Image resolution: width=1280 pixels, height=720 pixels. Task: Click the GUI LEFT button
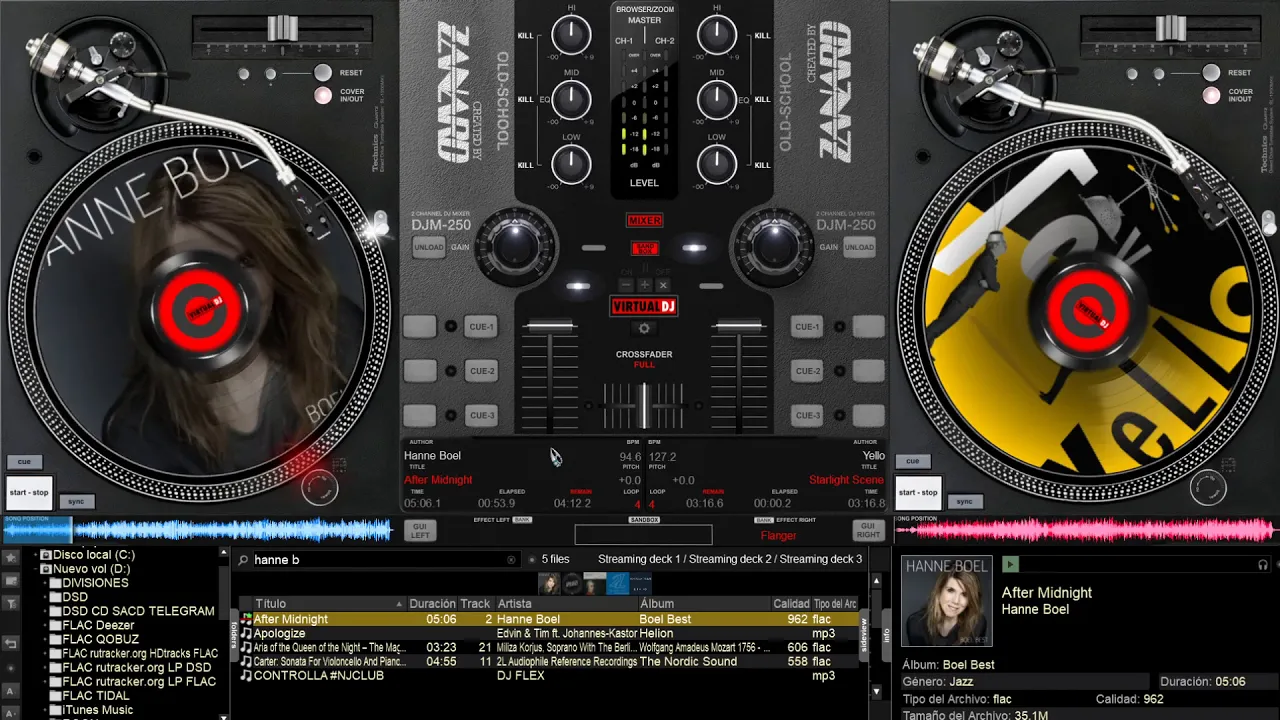pos(421,531)
